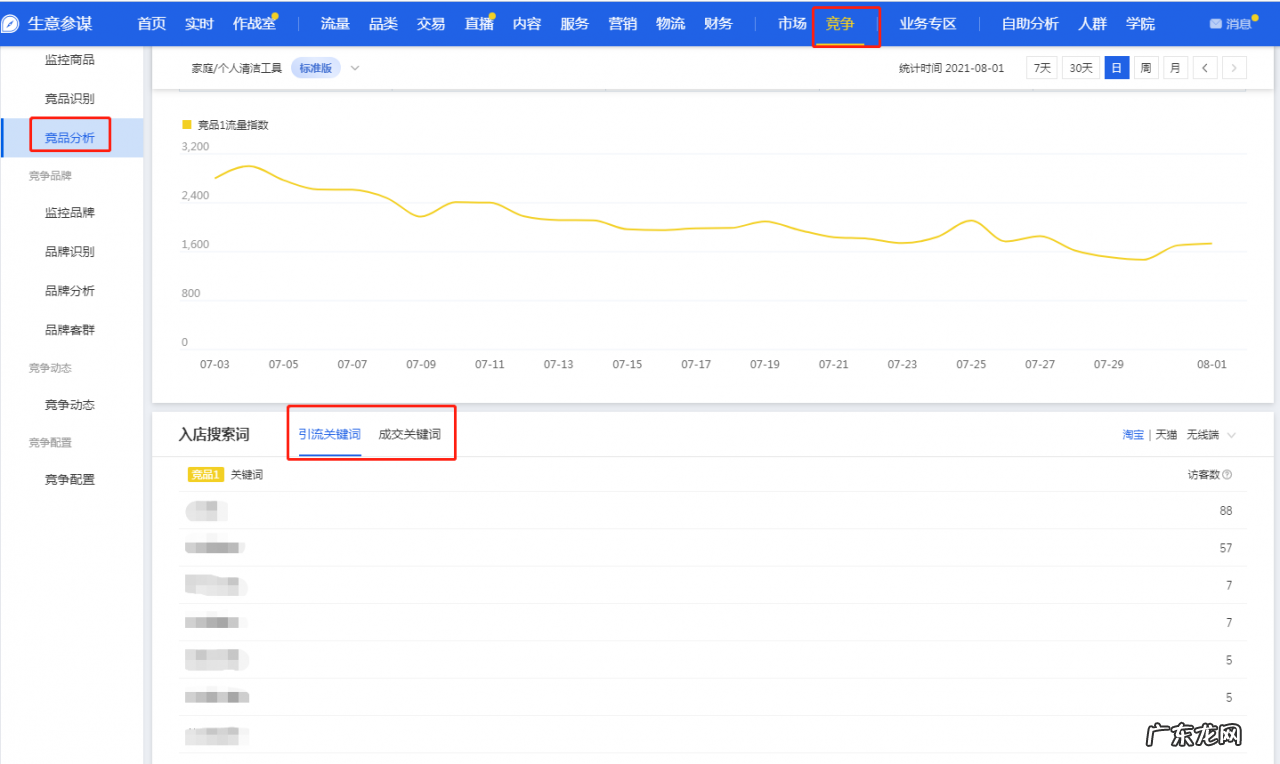The height and width of the screenshot is (764, 1280).
Task: Select the 天猫 platform filter
Action: click(1166, 435)
